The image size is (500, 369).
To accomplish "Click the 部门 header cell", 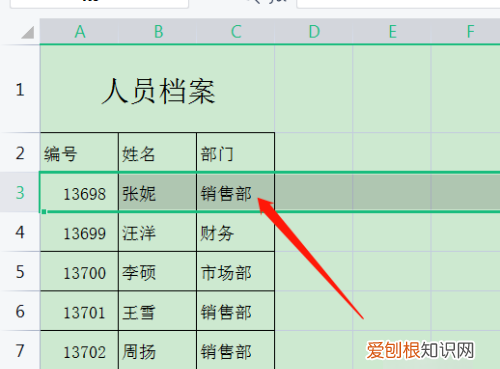I will coord(236,152).
